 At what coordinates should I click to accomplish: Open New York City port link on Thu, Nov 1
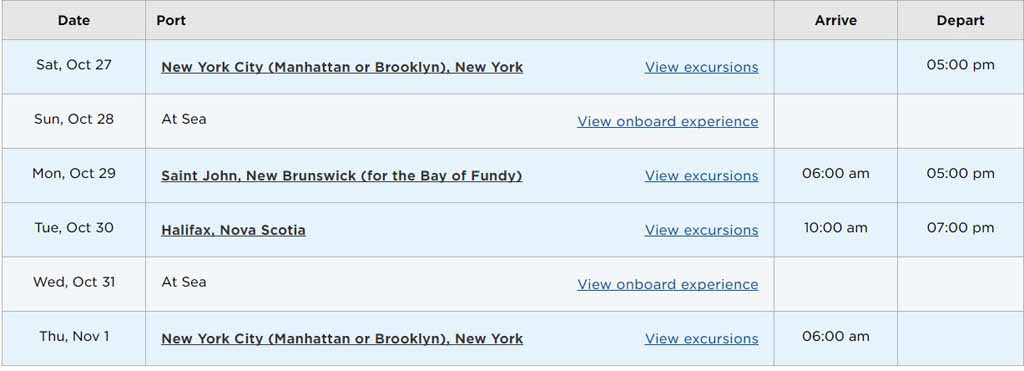tap(342, 338)
